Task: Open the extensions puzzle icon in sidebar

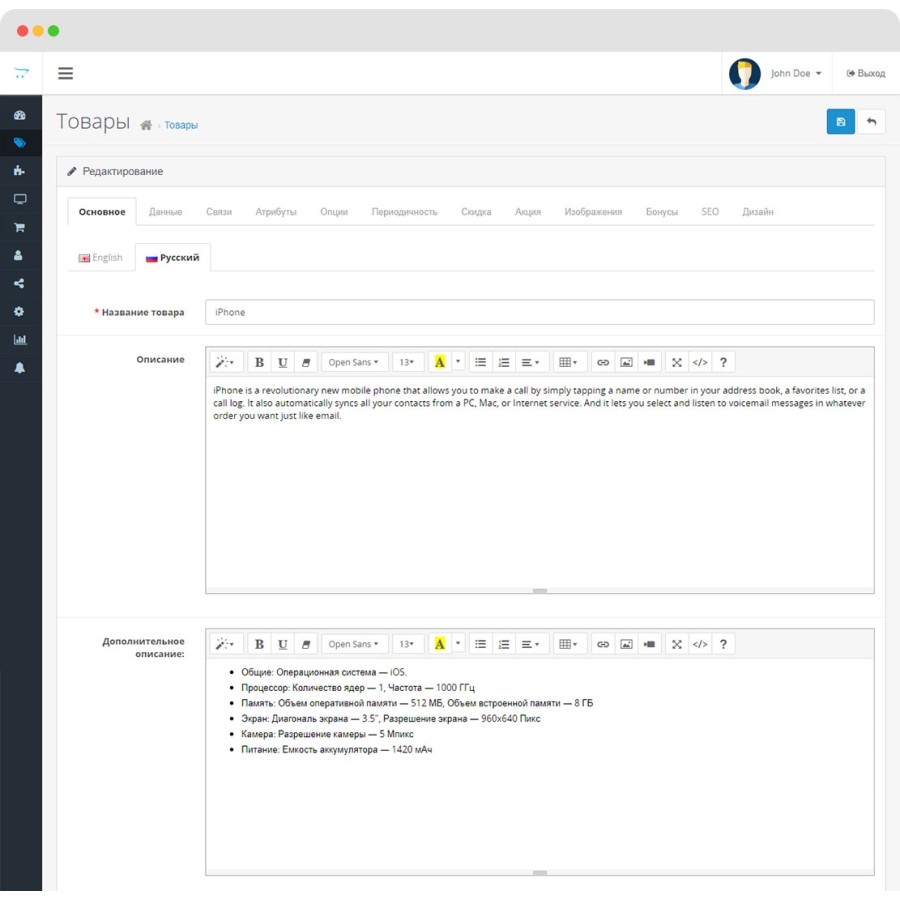Action: click(x=20, y=170)
